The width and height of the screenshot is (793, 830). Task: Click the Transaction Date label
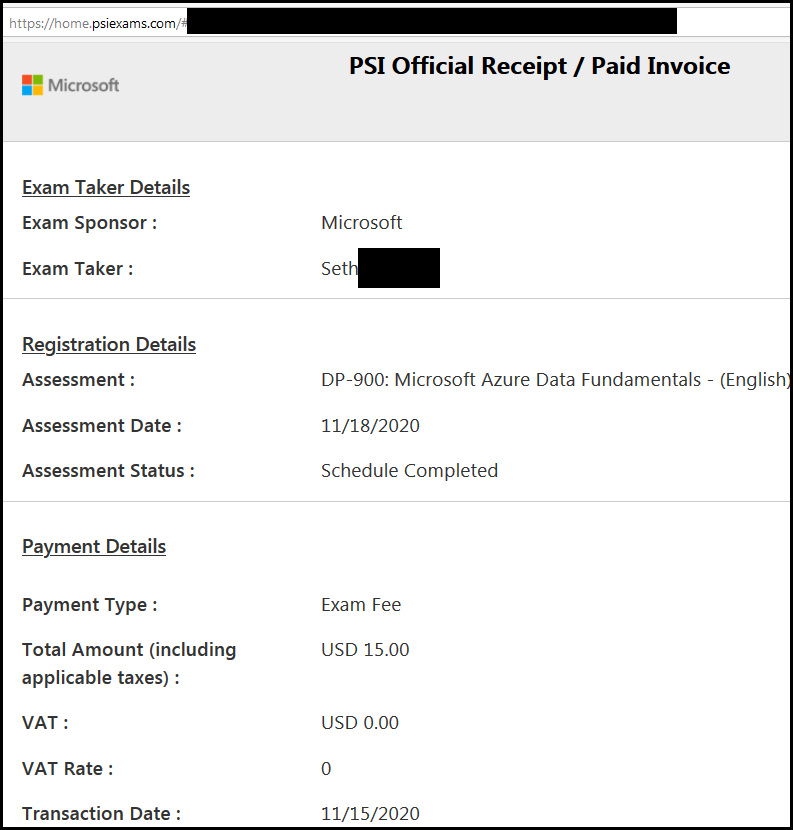pos(101,814)
